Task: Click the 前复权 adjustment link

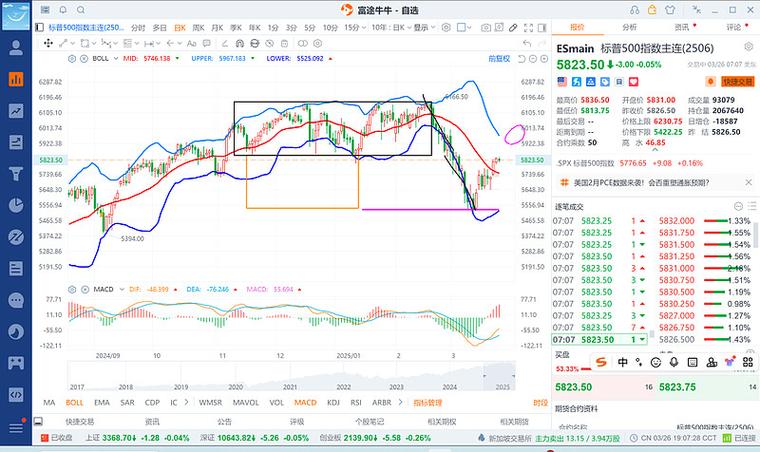Action: coord(499,59)
